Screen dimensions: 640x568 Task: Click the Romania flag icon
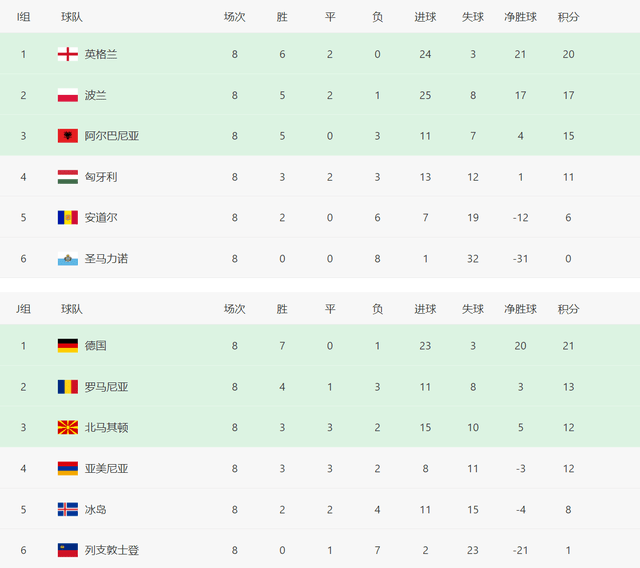tap(68, 387)
